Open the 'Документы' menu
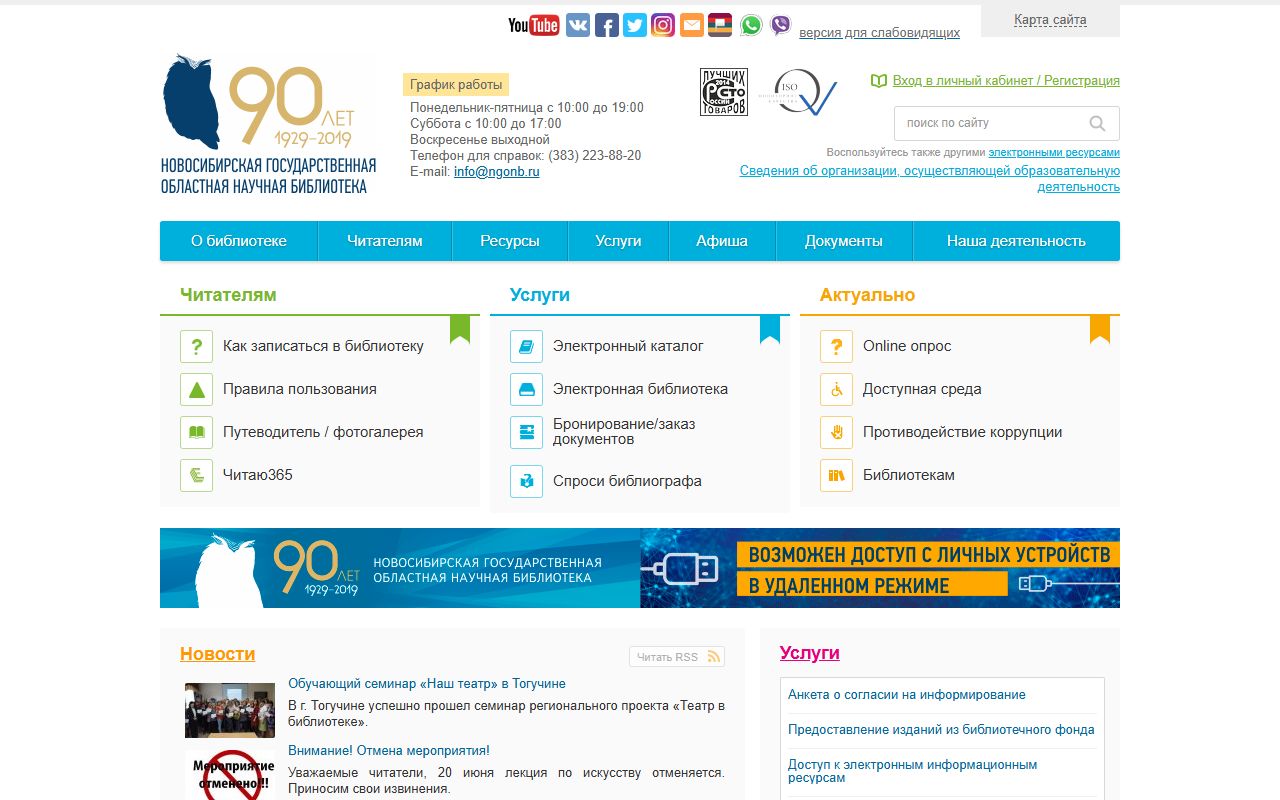 tap(844, 241)
